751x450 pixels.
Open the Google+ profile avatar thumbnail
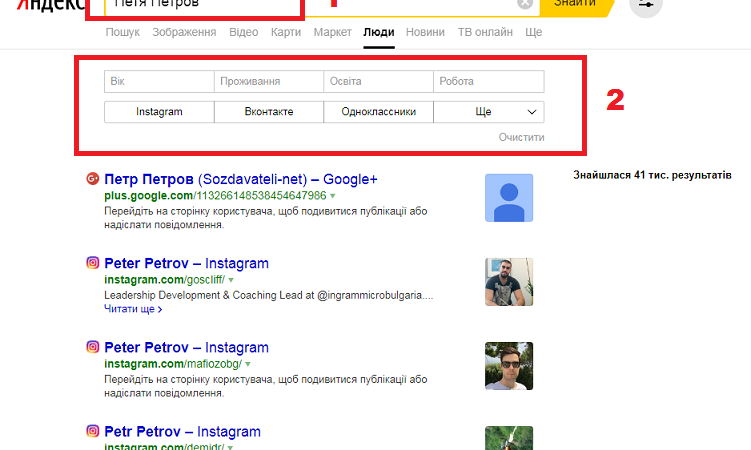[x=509, y=197]
